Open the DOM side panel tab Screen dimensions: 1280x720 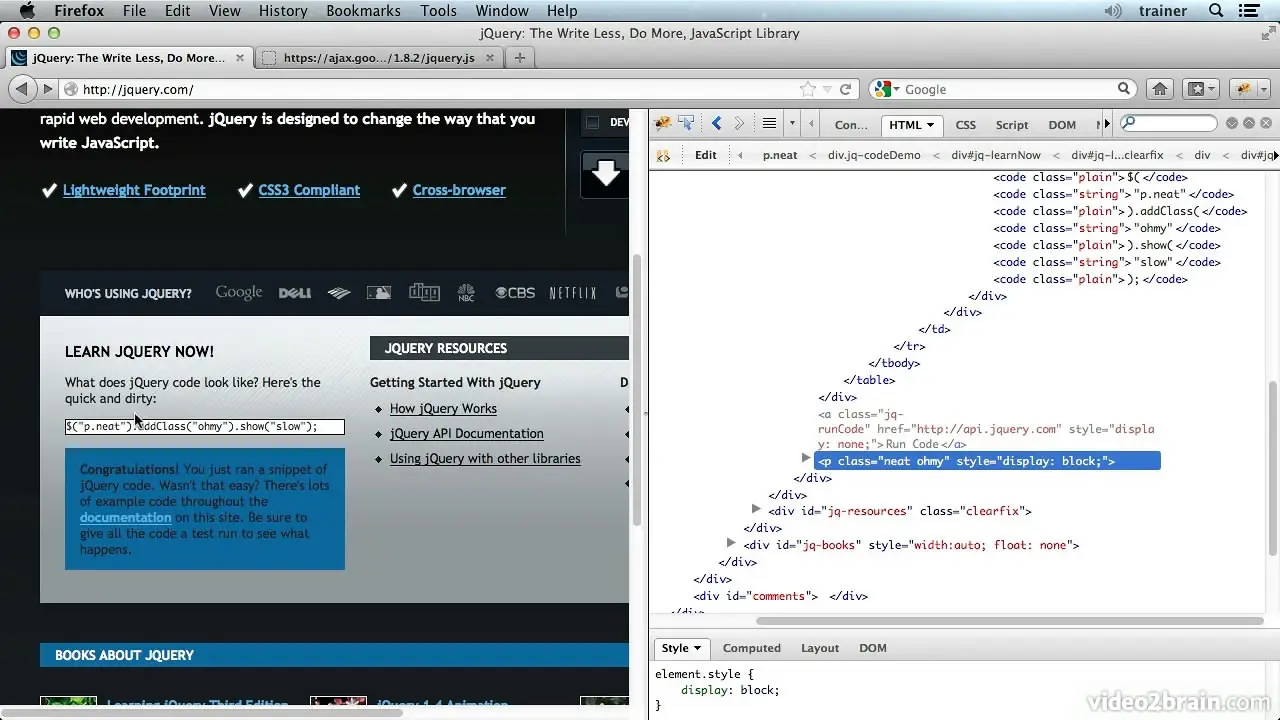pos(873,648)
